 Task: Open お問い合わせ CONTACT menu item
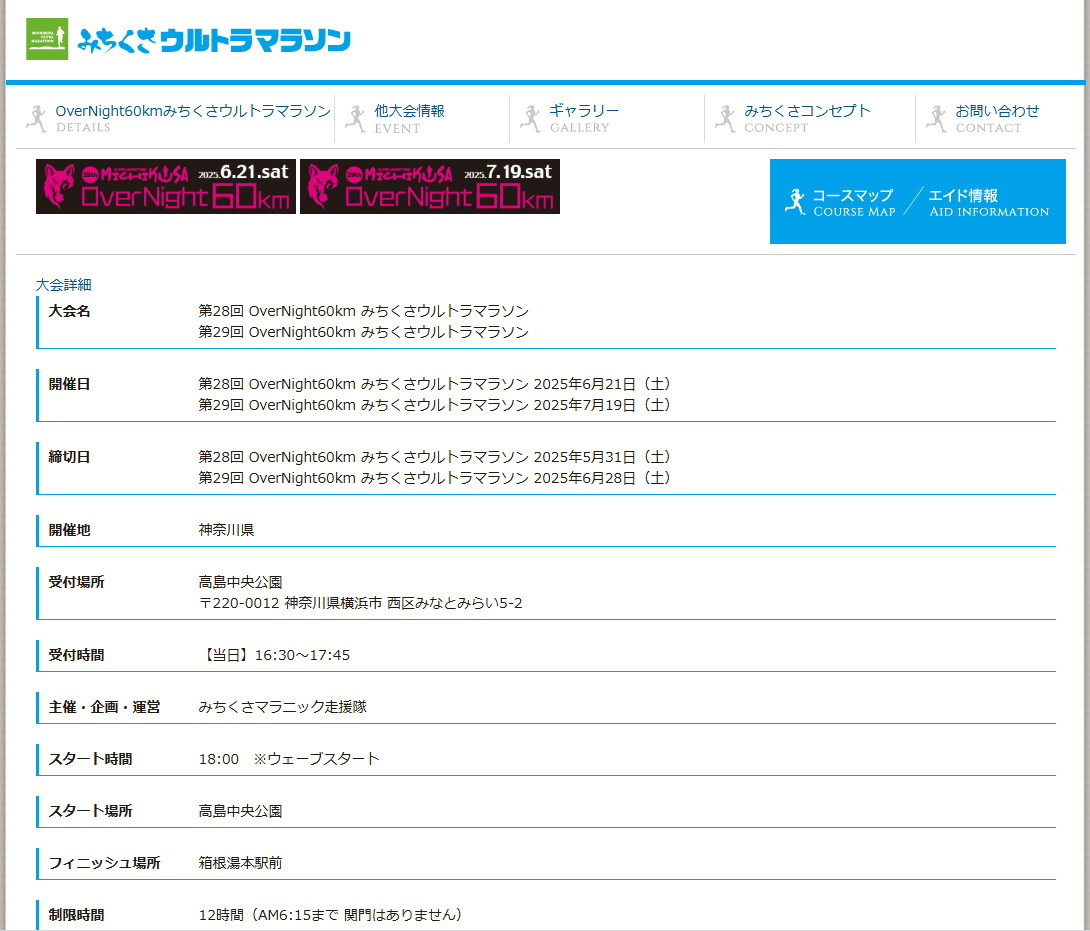click(997, 118)
